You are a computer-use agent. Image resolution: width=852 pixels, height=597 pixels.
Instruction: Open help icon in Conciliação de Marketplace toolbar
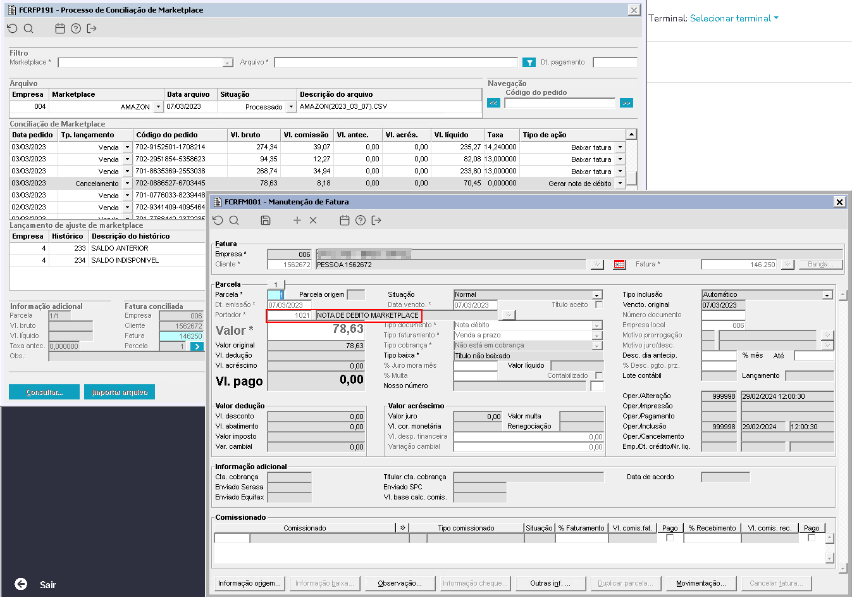click(x=76, y=29)
